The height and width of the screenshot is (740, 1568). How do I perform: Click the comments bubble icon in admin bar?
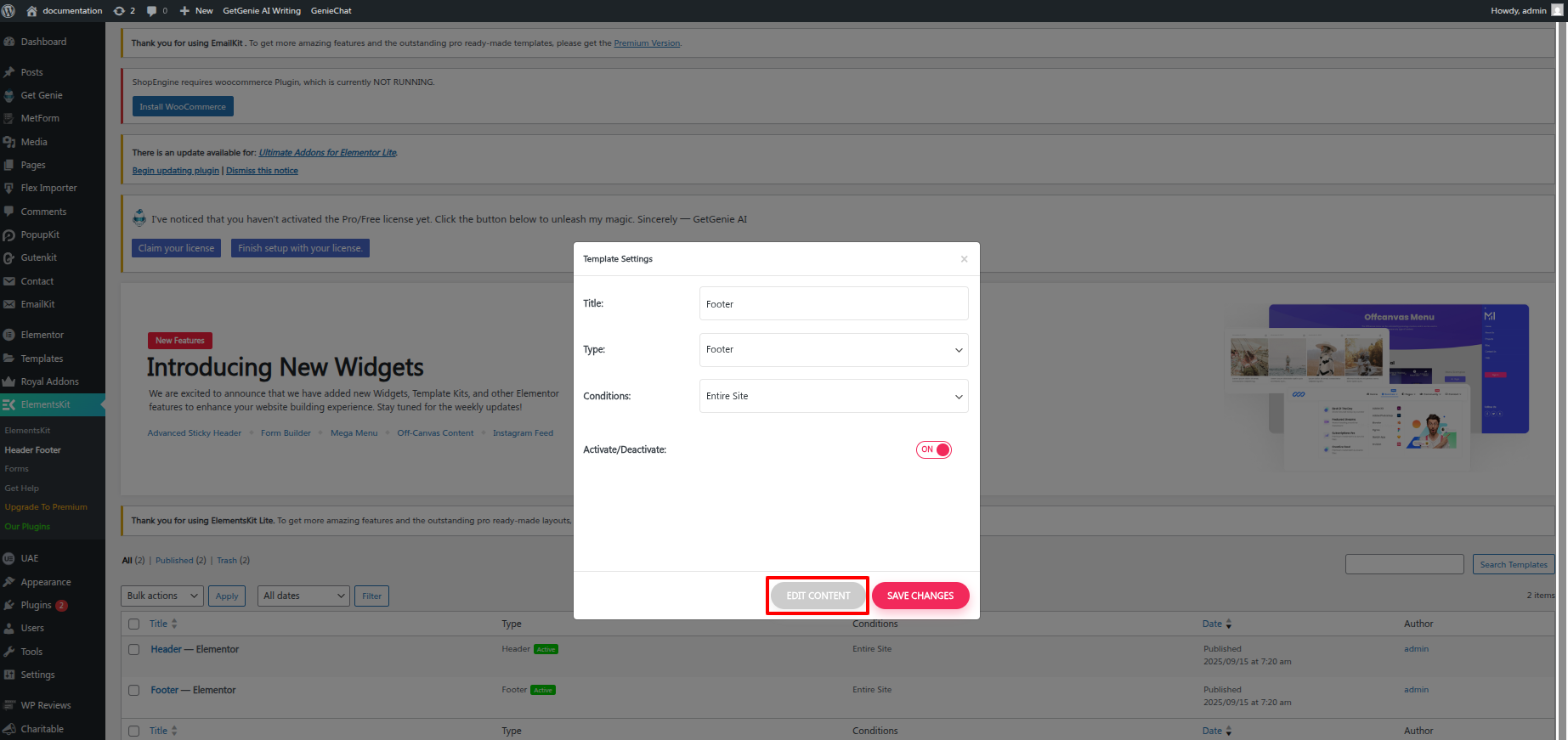151,11
